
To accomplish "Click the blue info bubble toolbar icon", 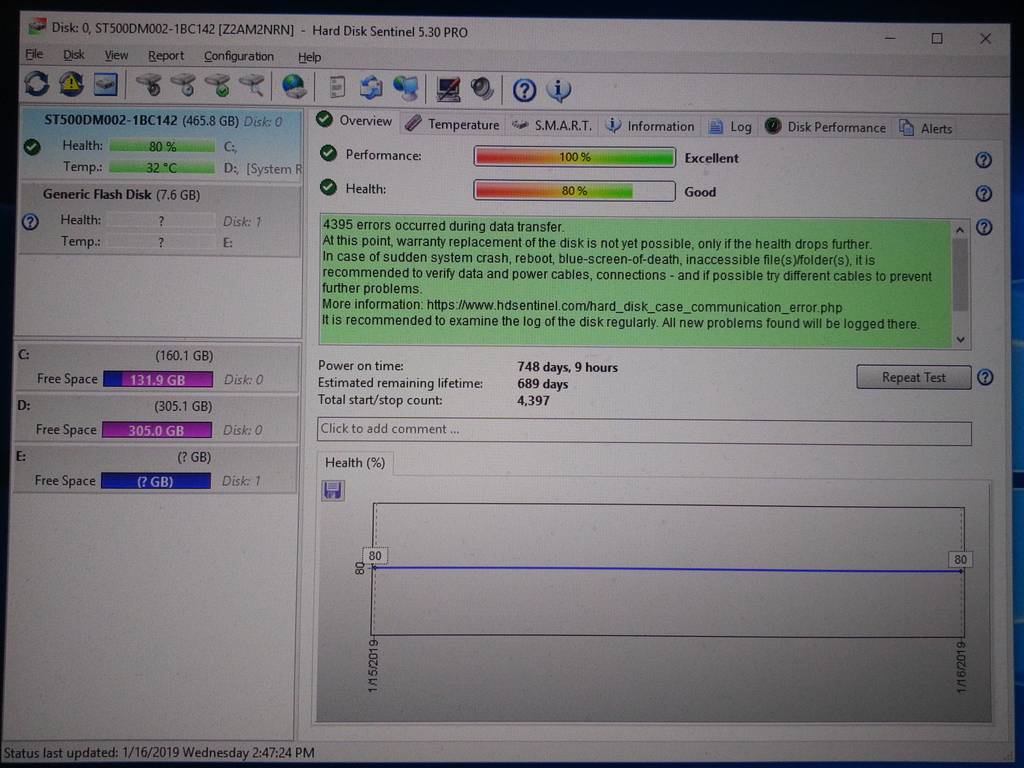I will point(559,90).
